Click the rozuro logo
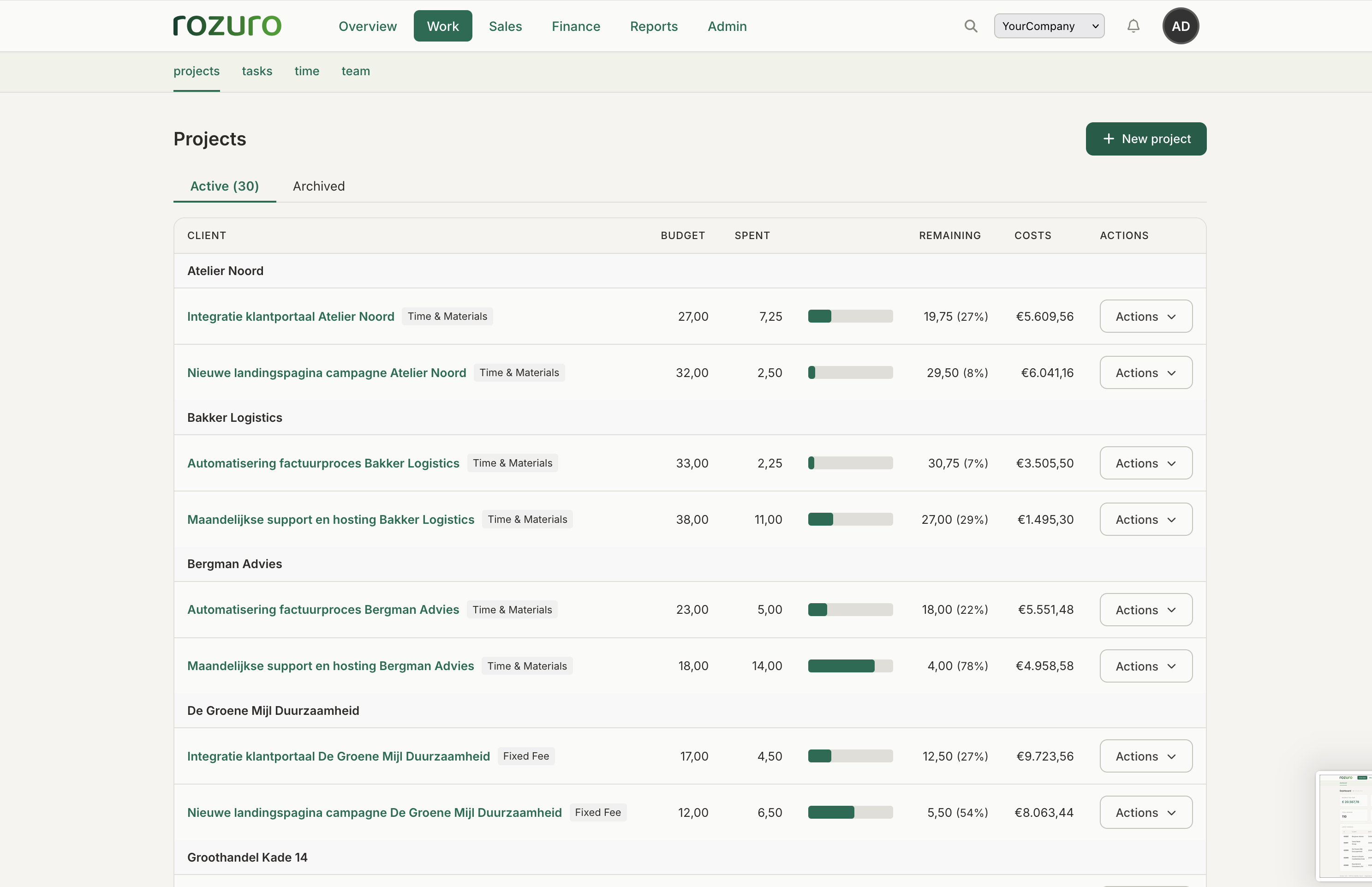This screenshot has width=1372, height=887. (x=227, y=26)
